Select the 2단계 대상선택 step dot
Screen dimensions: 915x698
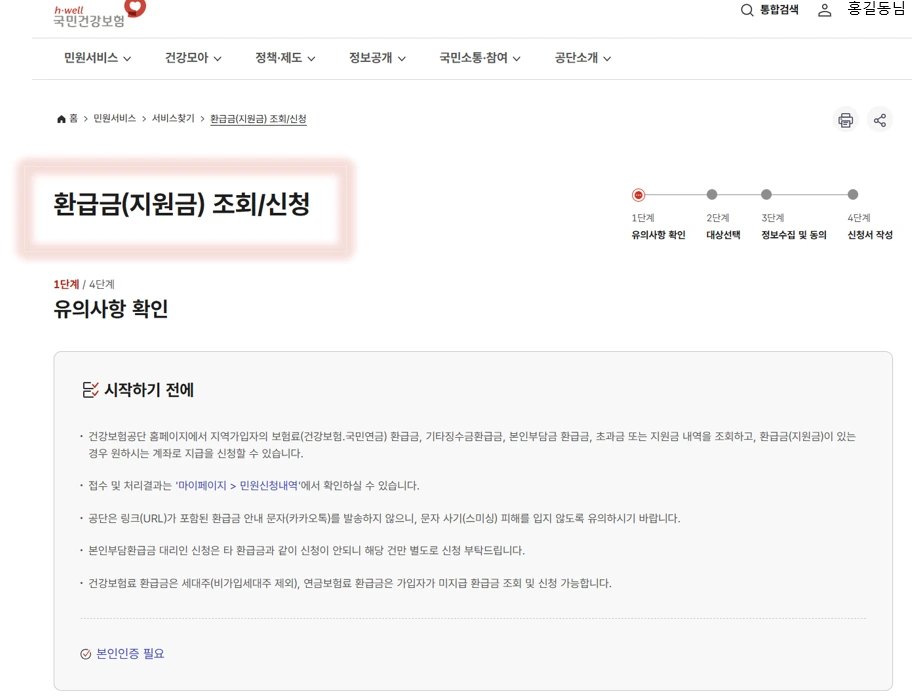711,194
